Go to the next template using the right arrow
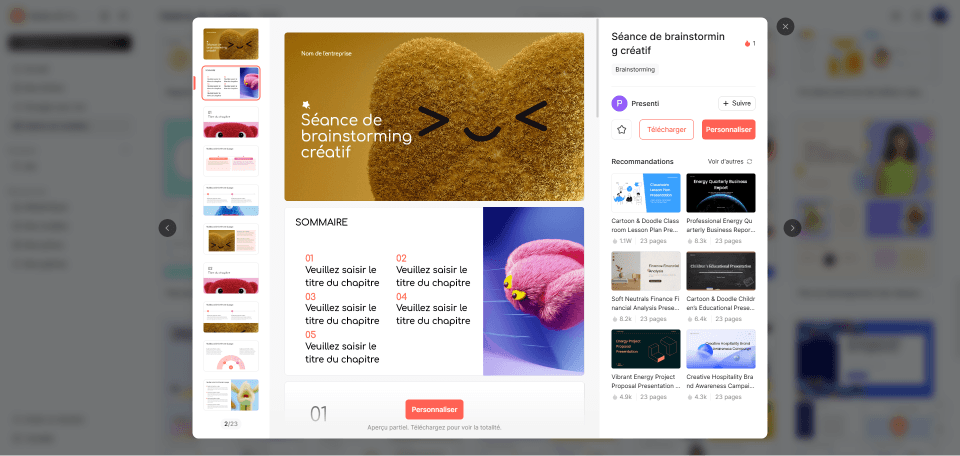 [x=792, y=228]
